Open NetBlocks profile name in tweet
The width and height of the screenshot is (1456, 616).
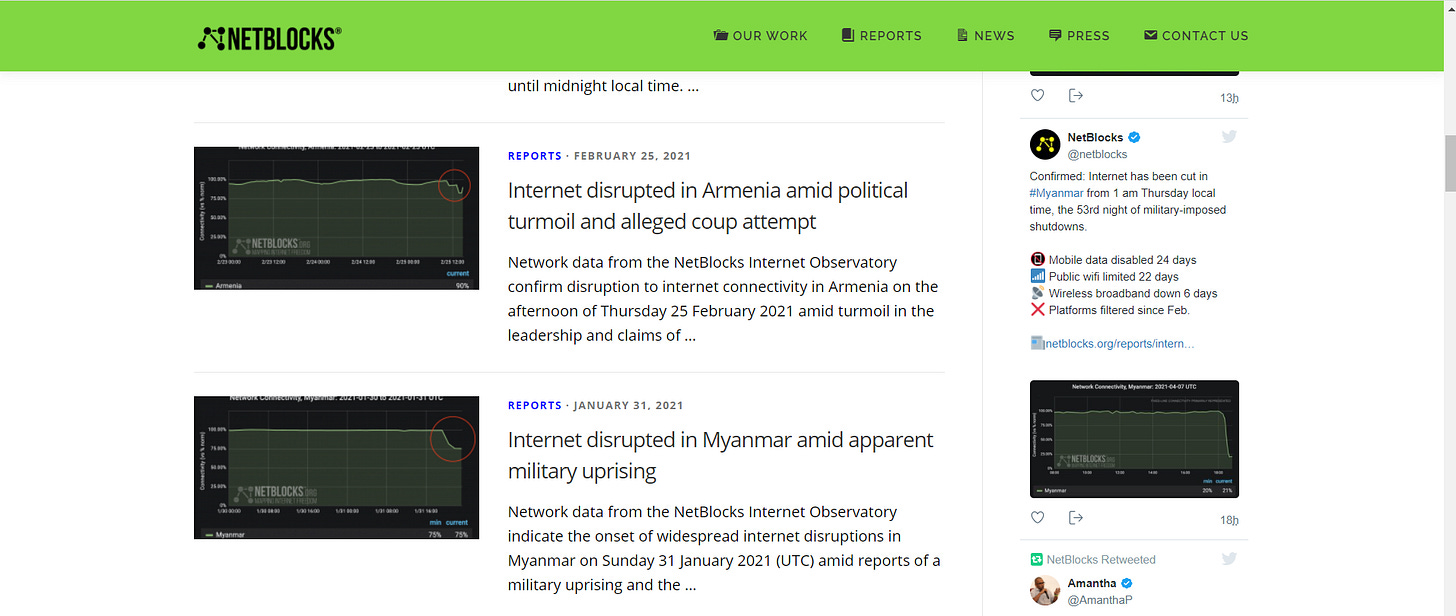[1095, 138]
